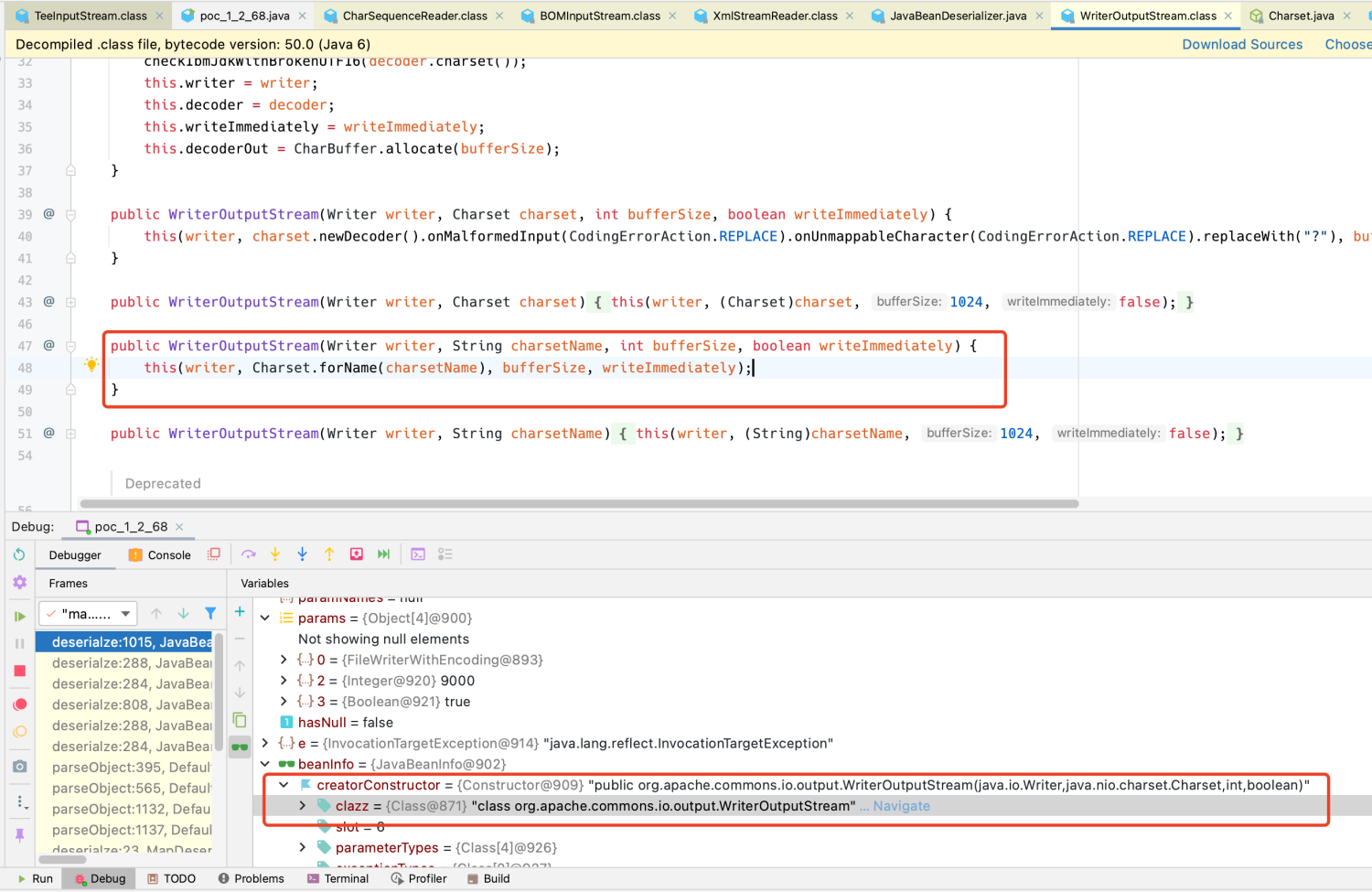This screenshot has width=1372, height=892.
Task: Click the duplicate watch copy icon
Action: (240, 720)
